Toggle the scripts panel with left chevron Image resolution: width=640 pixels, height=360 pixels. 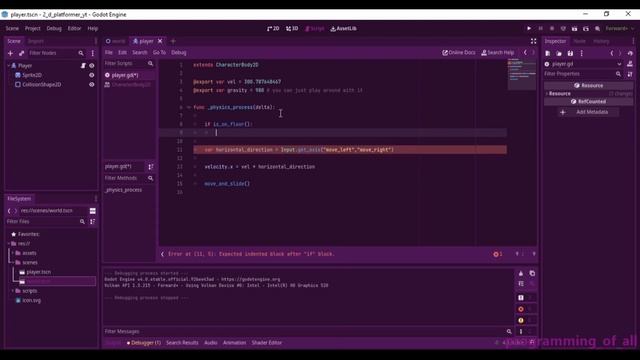coord(162,254)
